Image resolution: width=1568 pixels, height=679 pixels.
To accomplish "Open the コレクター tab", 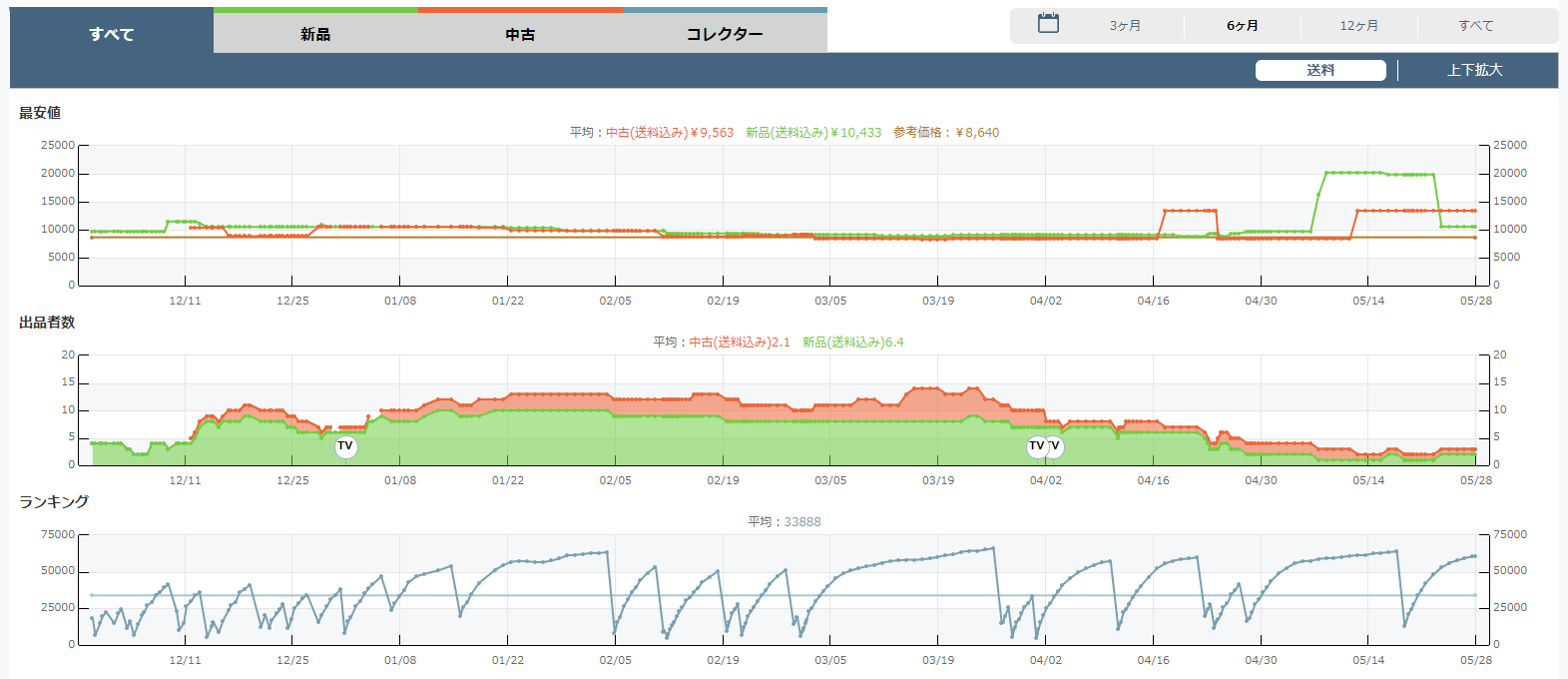I will coord(725,34).
